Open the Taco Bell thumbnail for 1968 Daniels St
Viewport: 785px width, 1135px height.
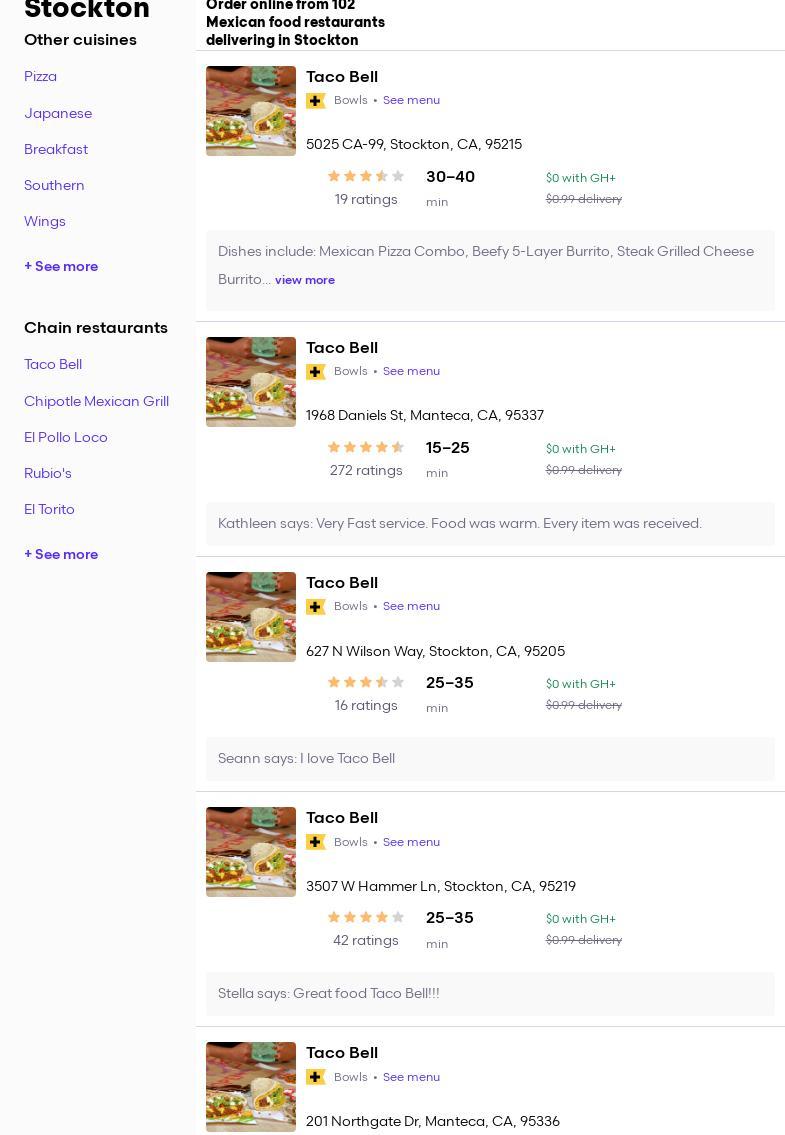[x=251, y=382]
